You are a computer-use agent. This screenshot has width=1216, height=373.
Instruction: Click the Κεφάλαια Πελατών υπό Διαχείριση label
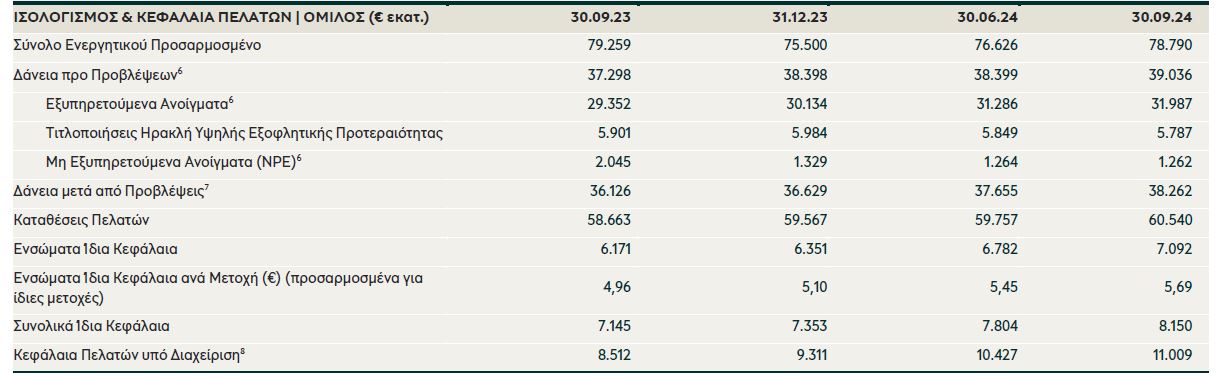(x=129, y=354)
